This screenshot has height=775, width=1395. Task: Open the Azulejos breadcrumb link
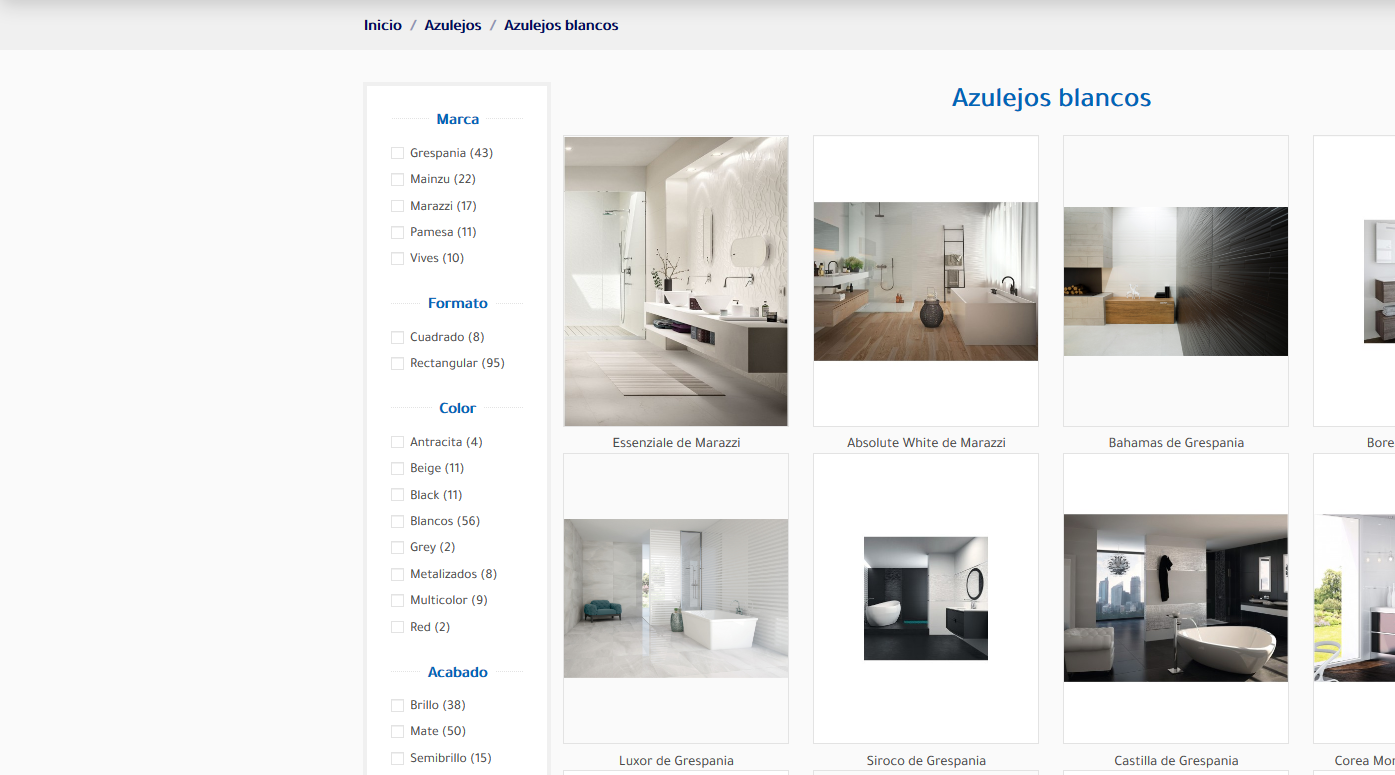point(453,25)
